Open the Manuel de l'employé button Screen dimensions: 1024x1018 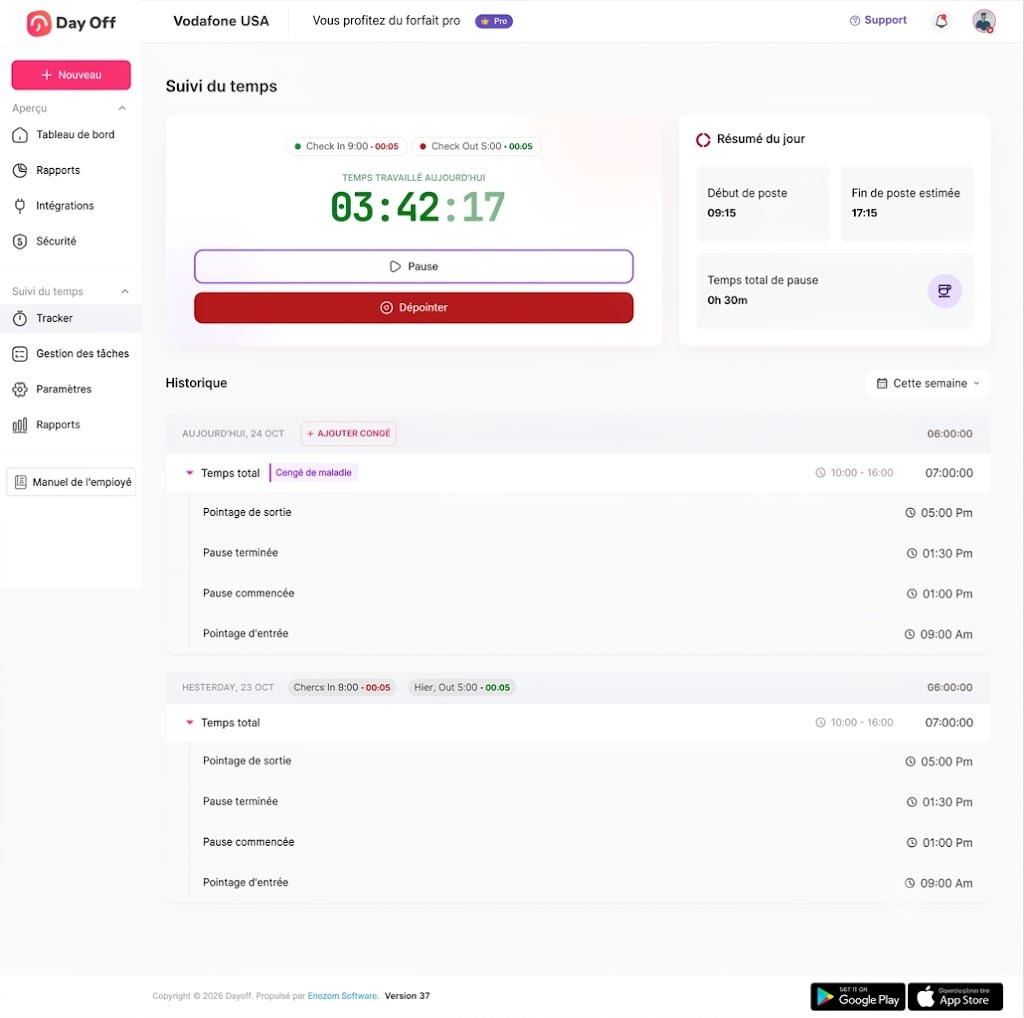click(71, 482)
